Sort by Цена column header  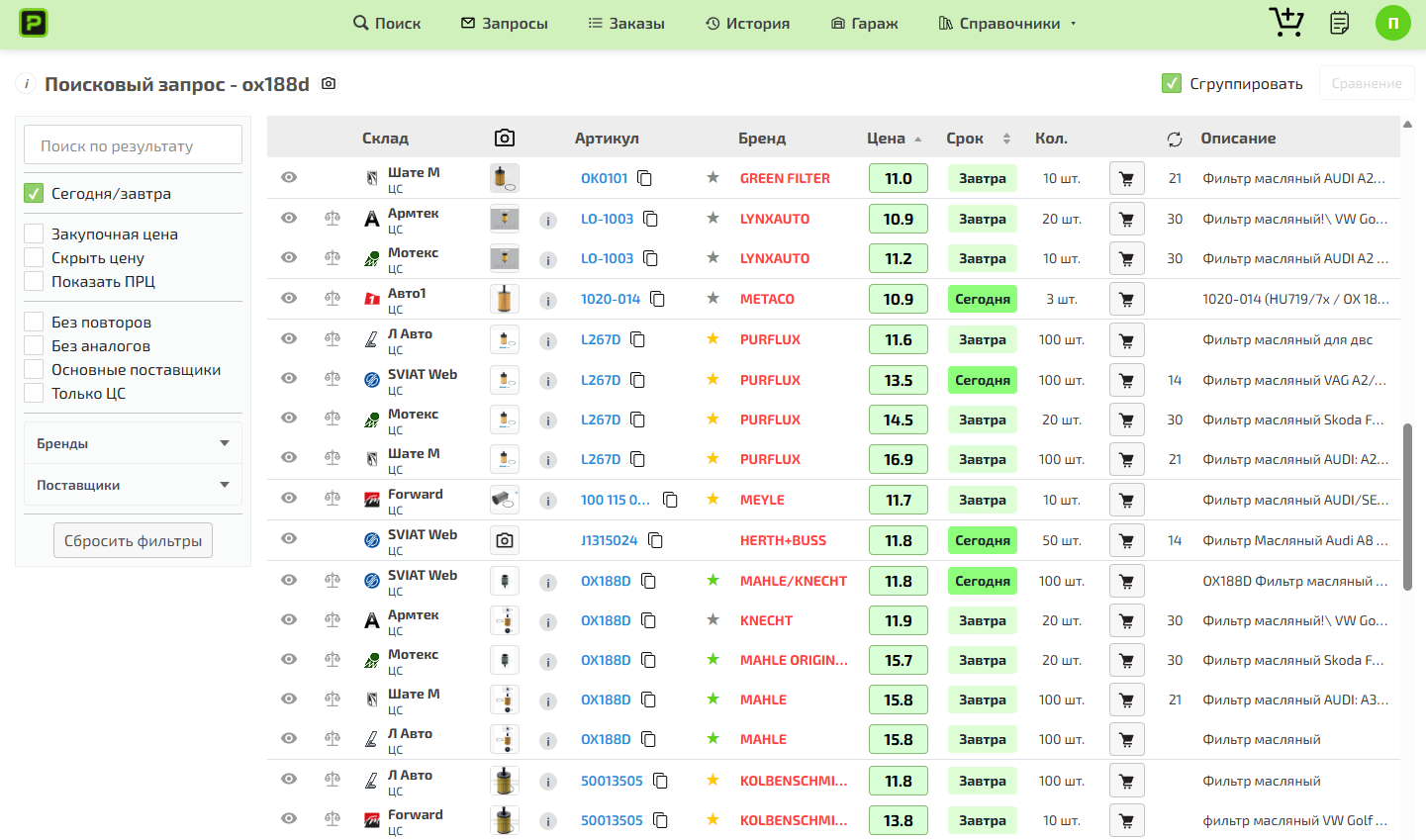[x=894, y=139]
